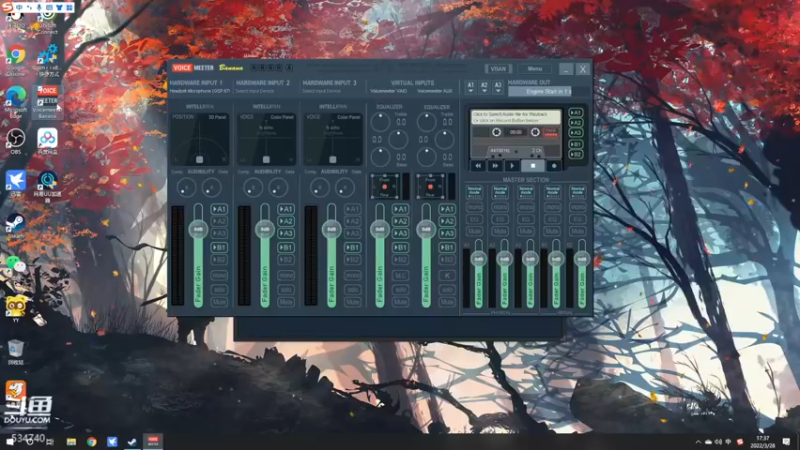This screenshot has height=450, width=800.
Task: Change Normal mode on master bus A1
Action: (x=474, y=192)
